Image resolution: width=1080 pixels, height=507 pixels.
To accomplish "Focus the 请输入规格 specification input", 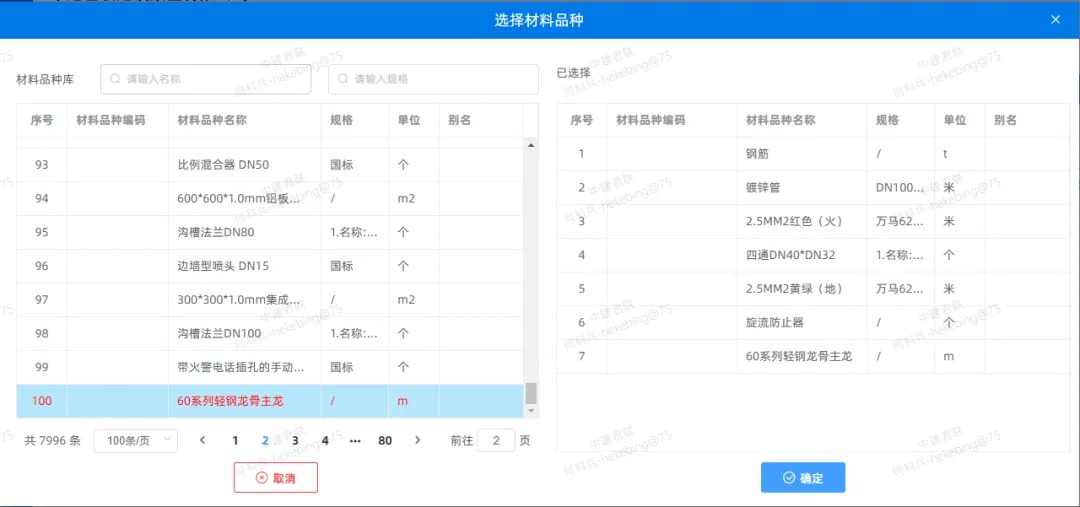I will (440, 79).
